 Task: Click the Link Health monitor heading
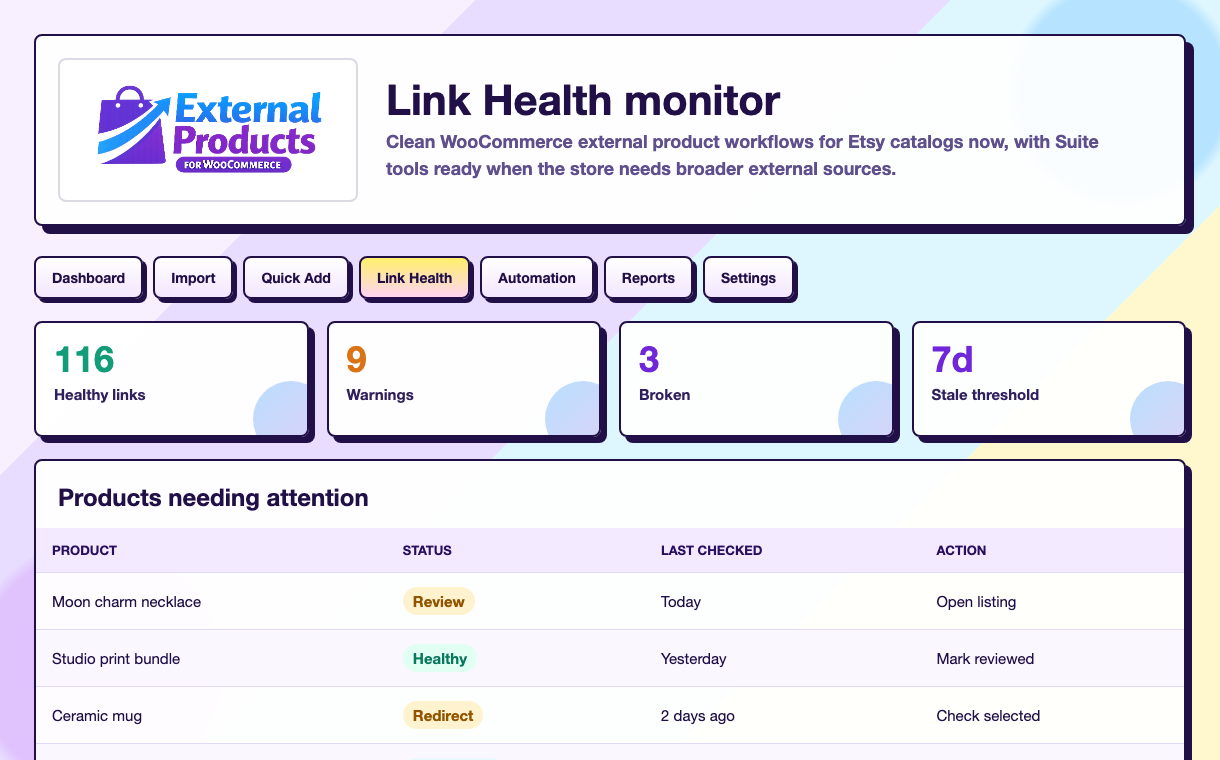tap(583, 100)
